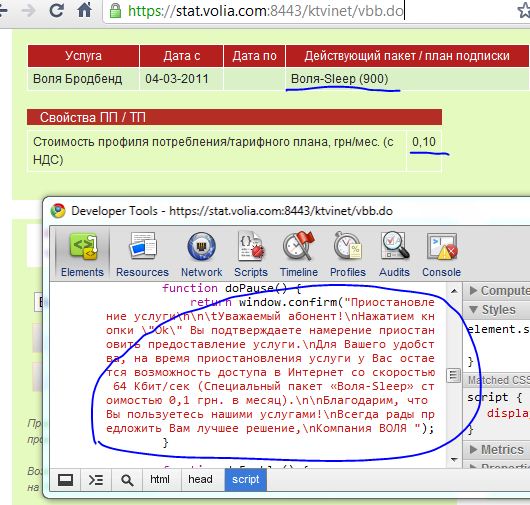
Task: Select the html breadcrumb item
Action: coord(160,480)
